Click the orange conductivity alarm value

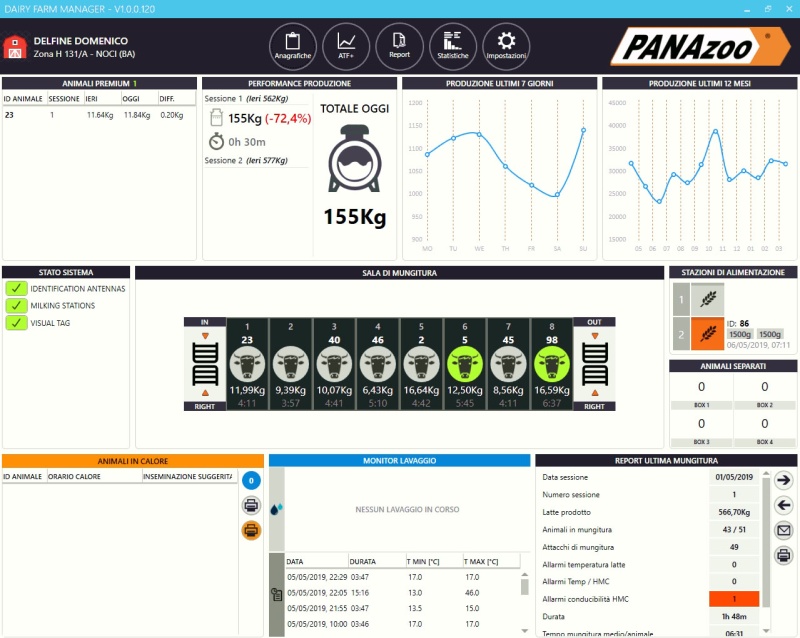735,598
